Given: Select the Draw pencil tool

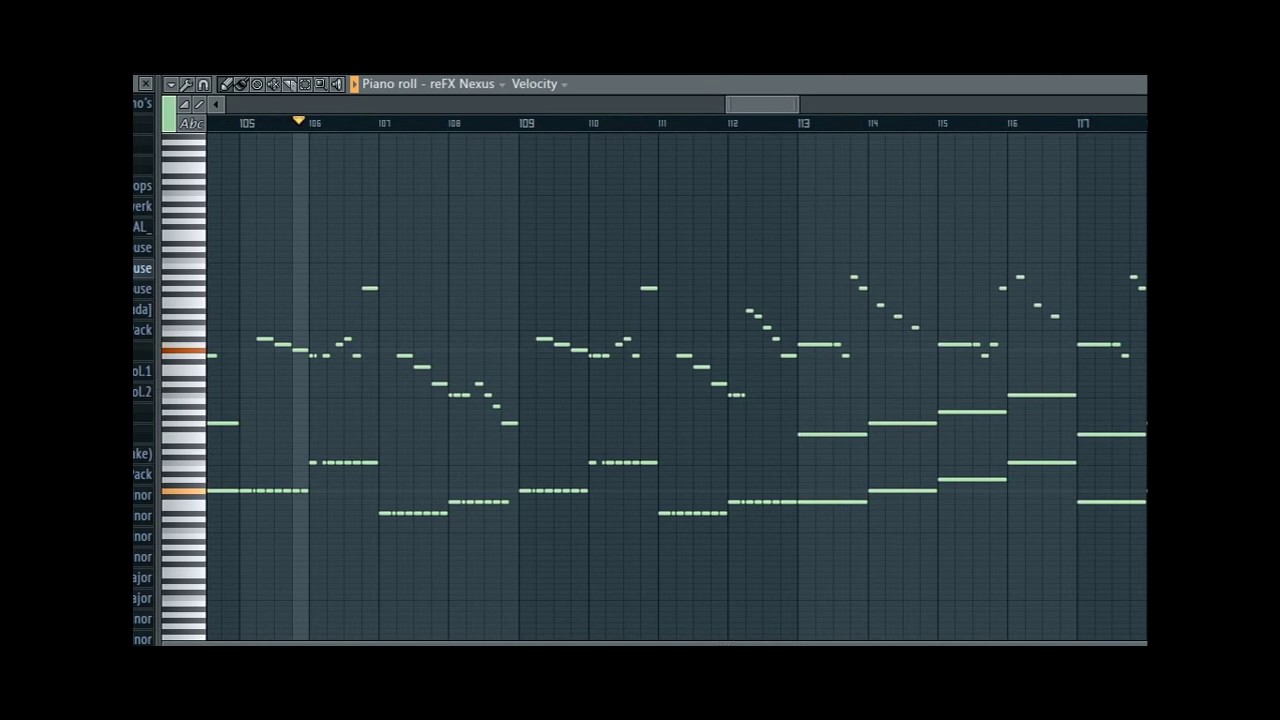Looking at the screenshot, I should tap(226, 85).
